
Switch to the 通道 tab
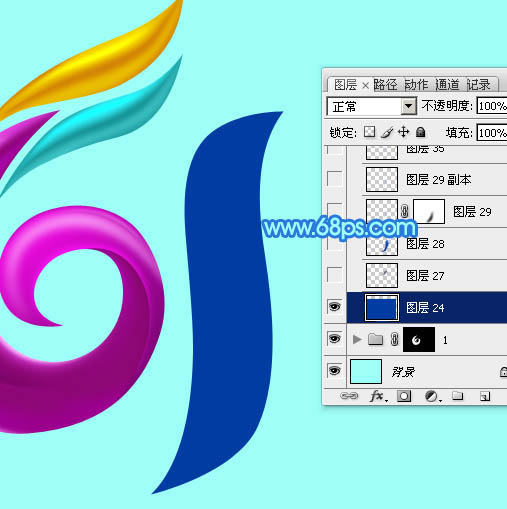[447, 85]
